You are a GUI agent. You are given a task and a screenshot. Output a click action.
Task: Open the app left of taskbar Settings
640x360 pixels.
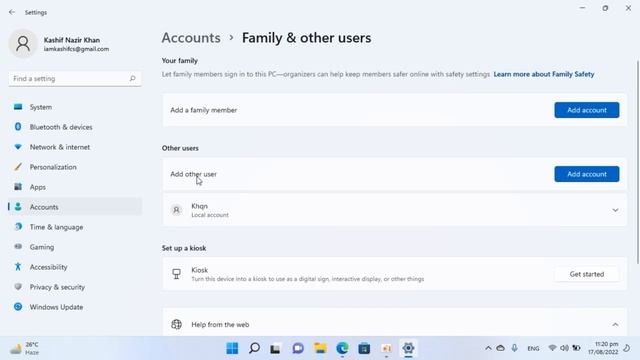pyautogui.click(x=386, y=348)
